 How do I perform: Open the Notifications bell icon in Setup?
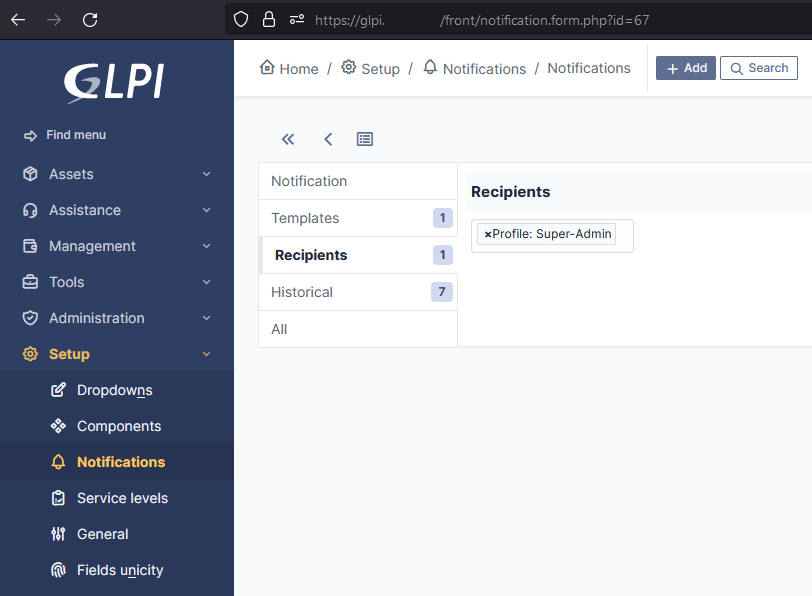click(60, 462)
